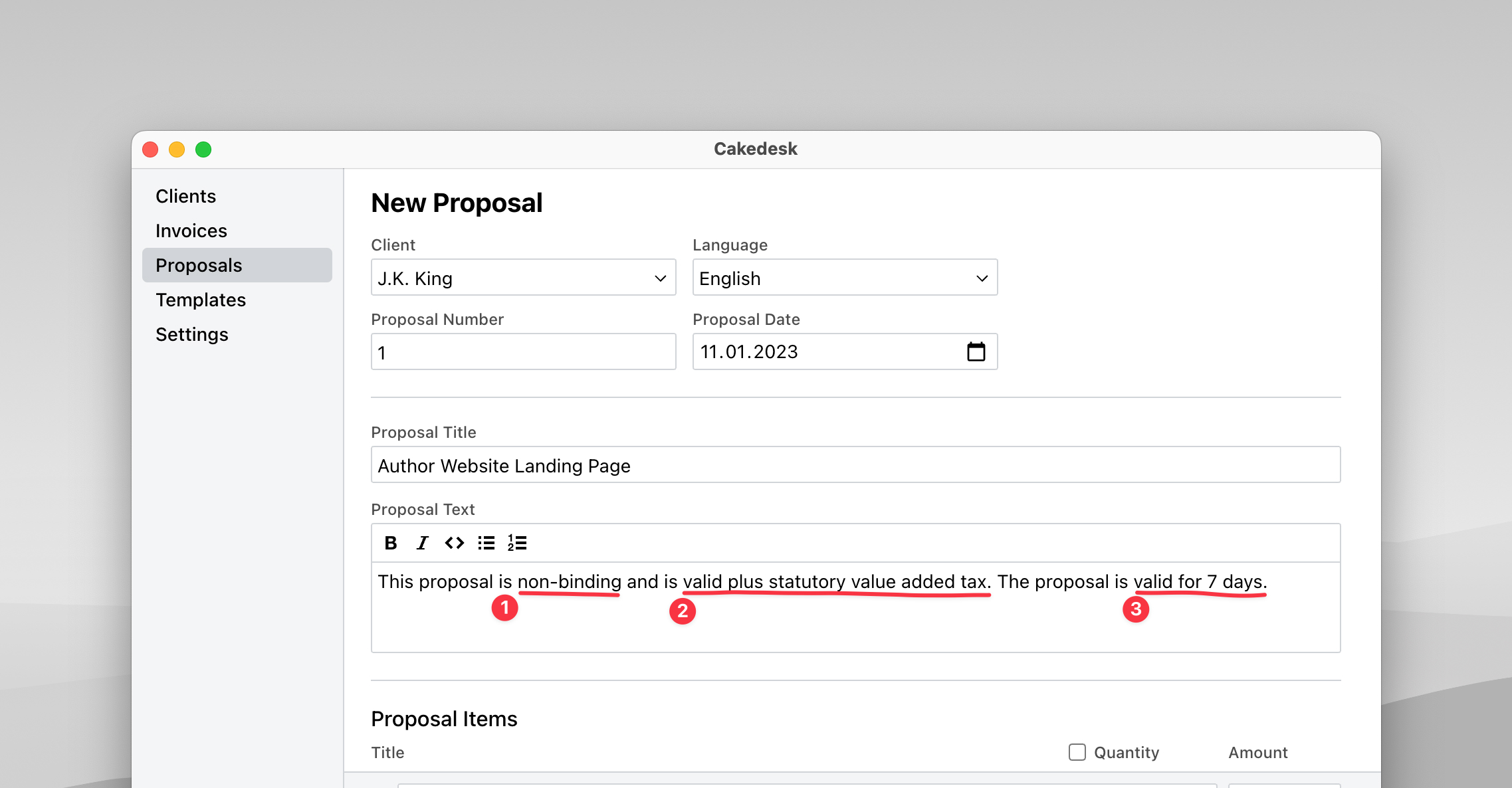
Task: Apply italic formatting to proposal text
Action: (x=422, y=542)
